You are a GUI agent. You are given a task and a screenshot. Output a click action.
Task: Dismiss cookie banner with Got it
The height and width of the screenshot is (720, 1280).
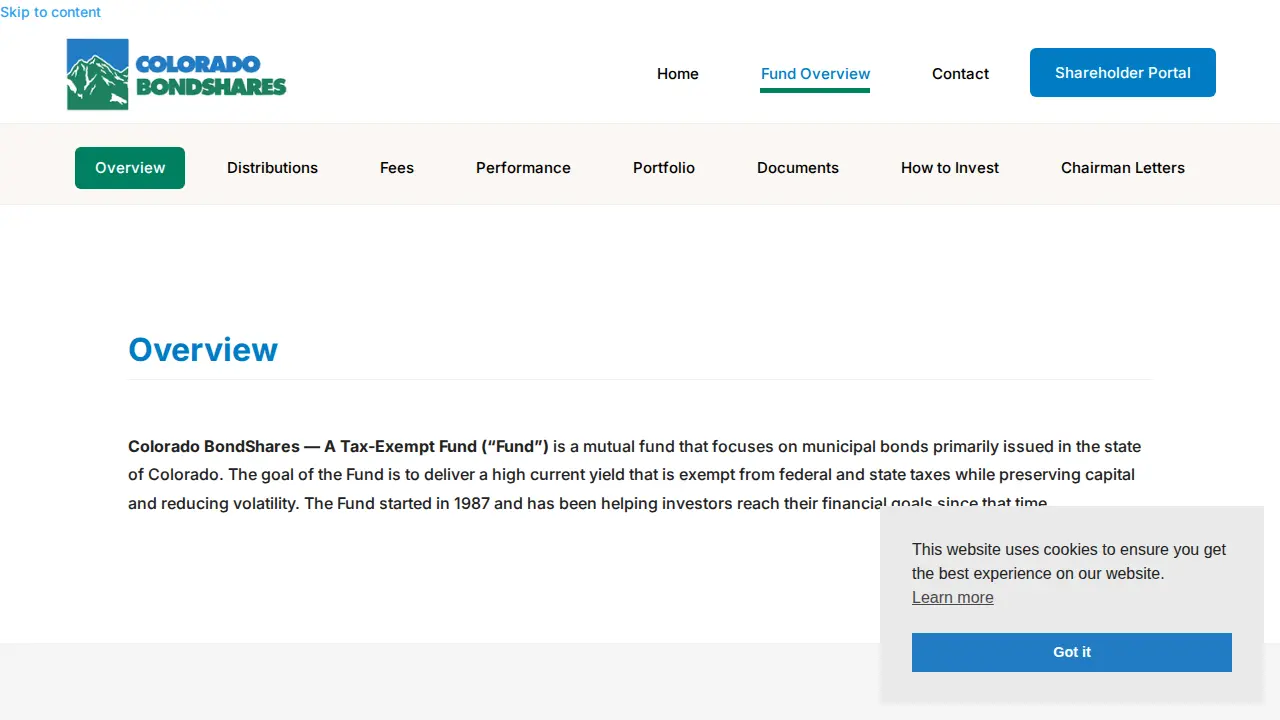click(1072, 652)
